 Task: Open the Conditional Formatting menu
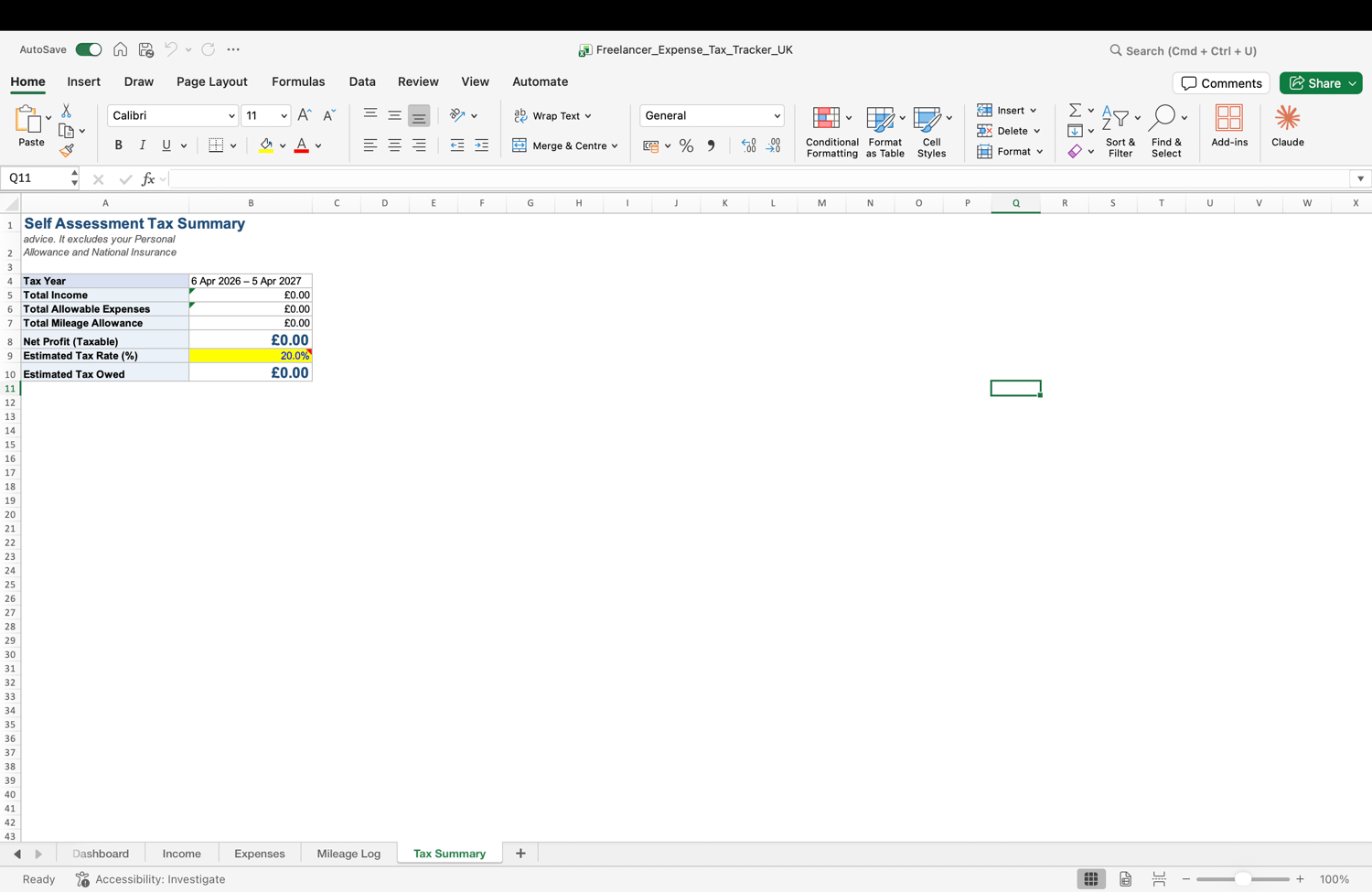pos(831,132)
